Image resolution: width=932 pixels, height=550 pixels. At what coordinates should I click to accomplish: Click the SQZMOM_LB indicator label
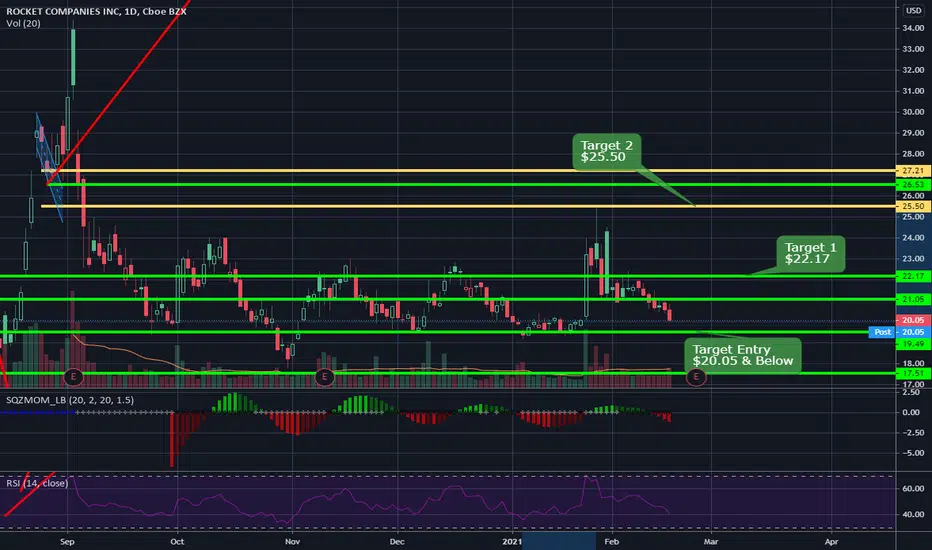pos(70,400)
